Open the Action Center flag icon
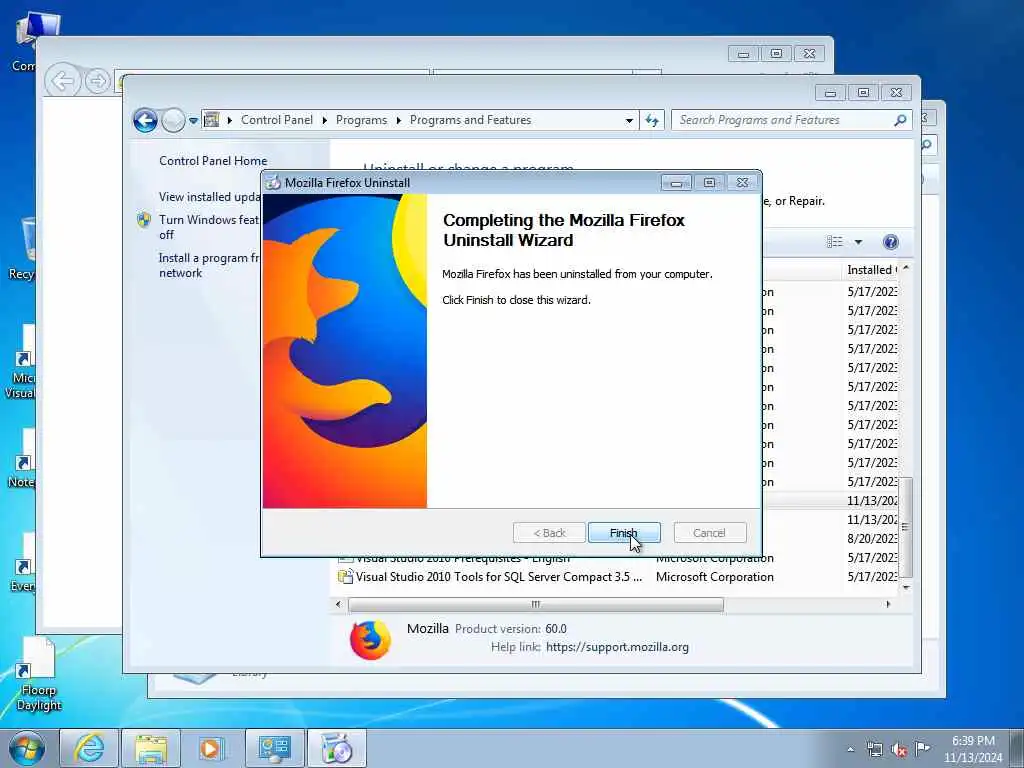Viewport: 1024px width, 768px height. coord(922,748)
